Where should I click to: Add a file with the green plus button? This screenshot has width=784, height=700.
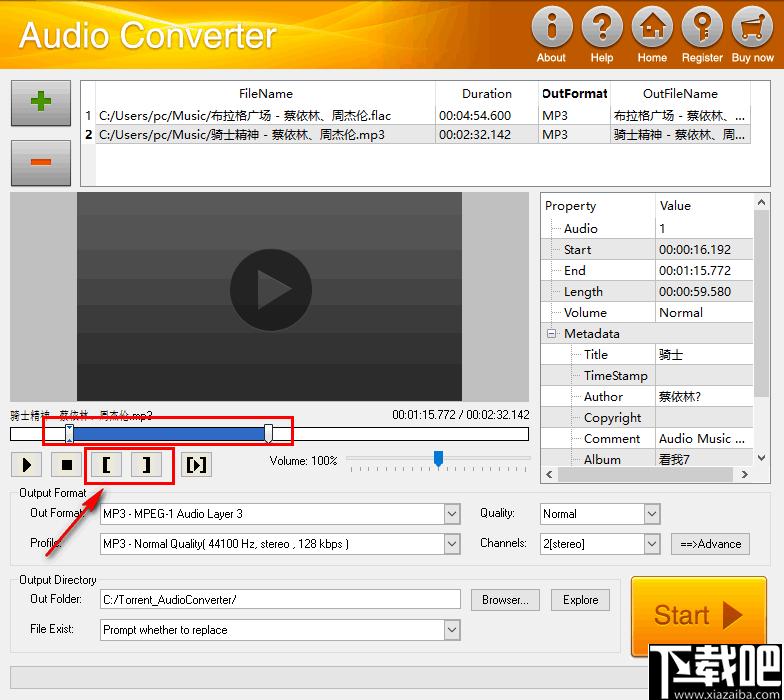point(41,102)
